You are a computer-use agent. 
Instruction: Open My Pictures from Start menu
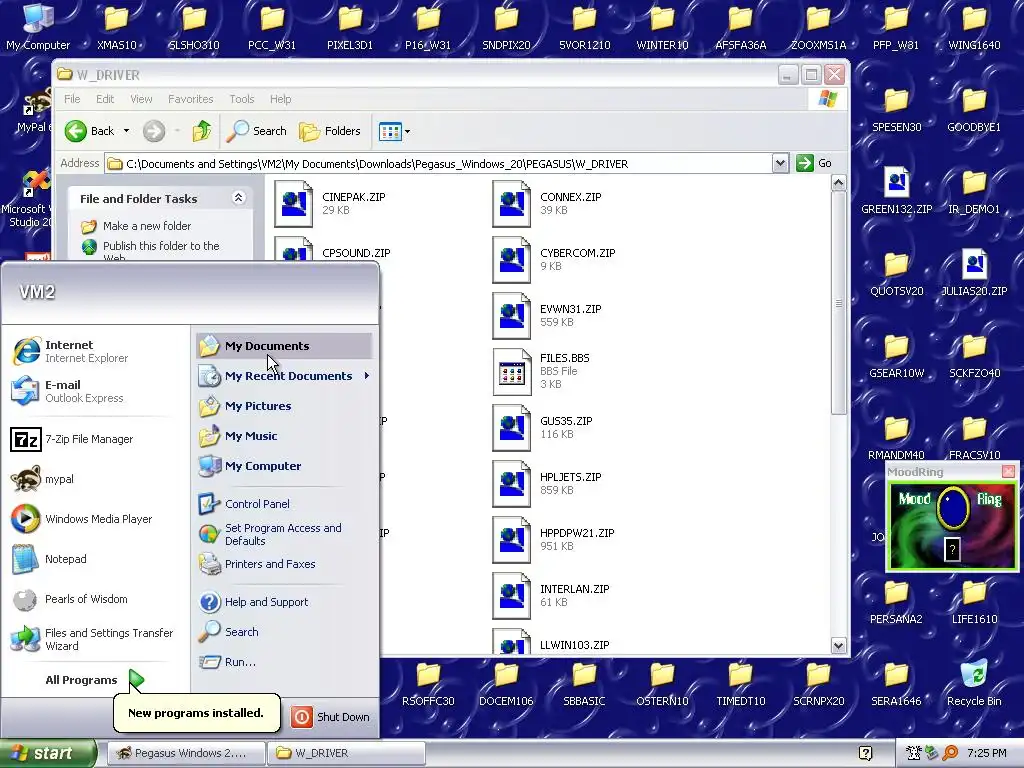coord(245,406)
